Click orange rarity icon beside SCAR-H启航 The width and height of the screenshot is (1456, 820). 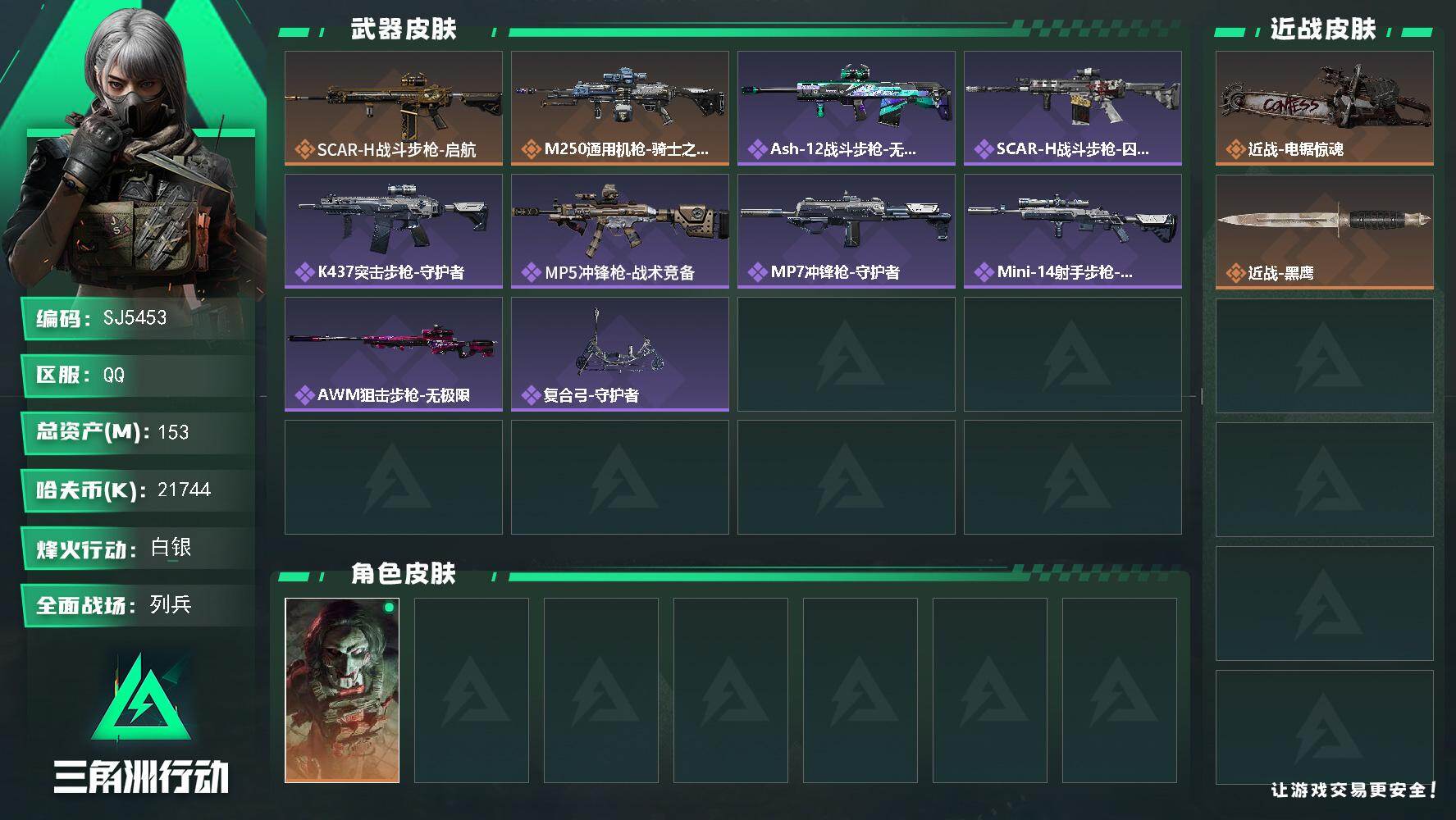pyautogui.click(x=304, y=150)
